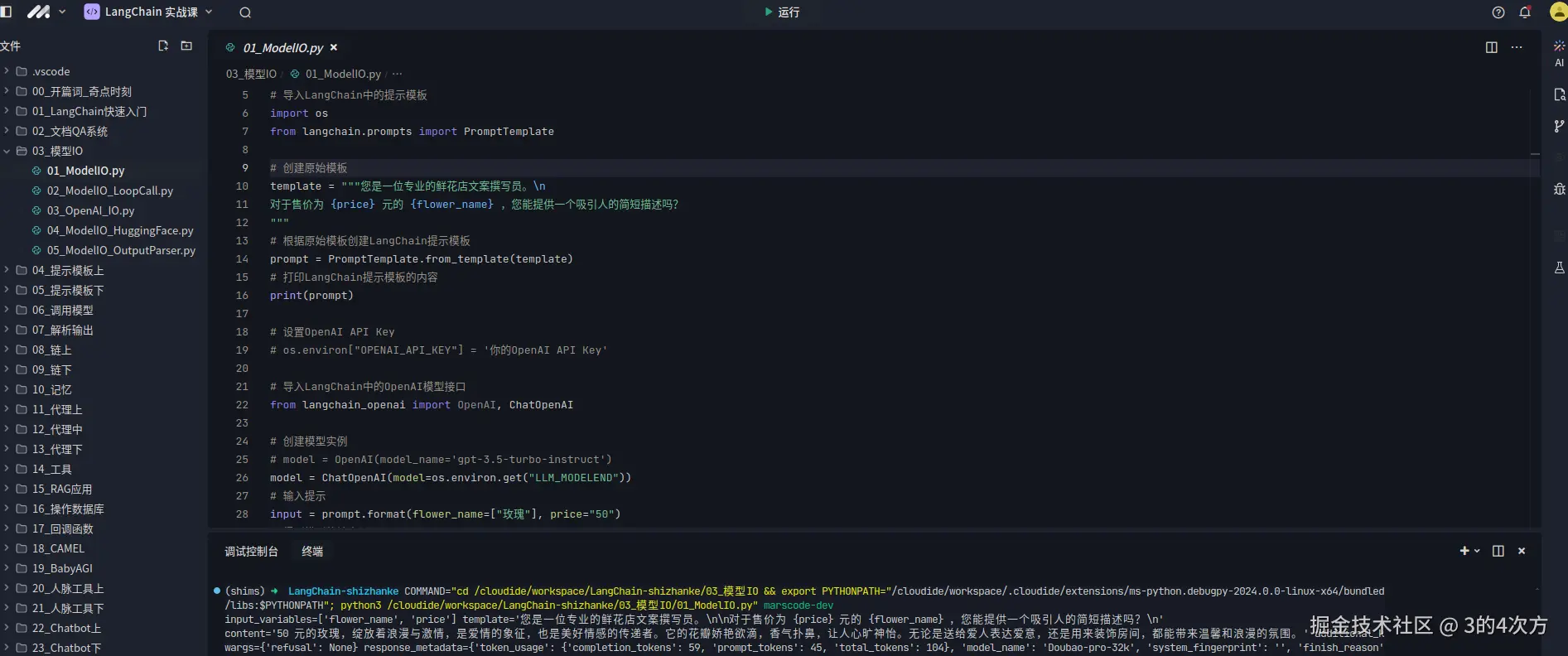This screenshot has width=1568, height=656.
Task: Toggle split editor layout
Action: (1491, 47)
